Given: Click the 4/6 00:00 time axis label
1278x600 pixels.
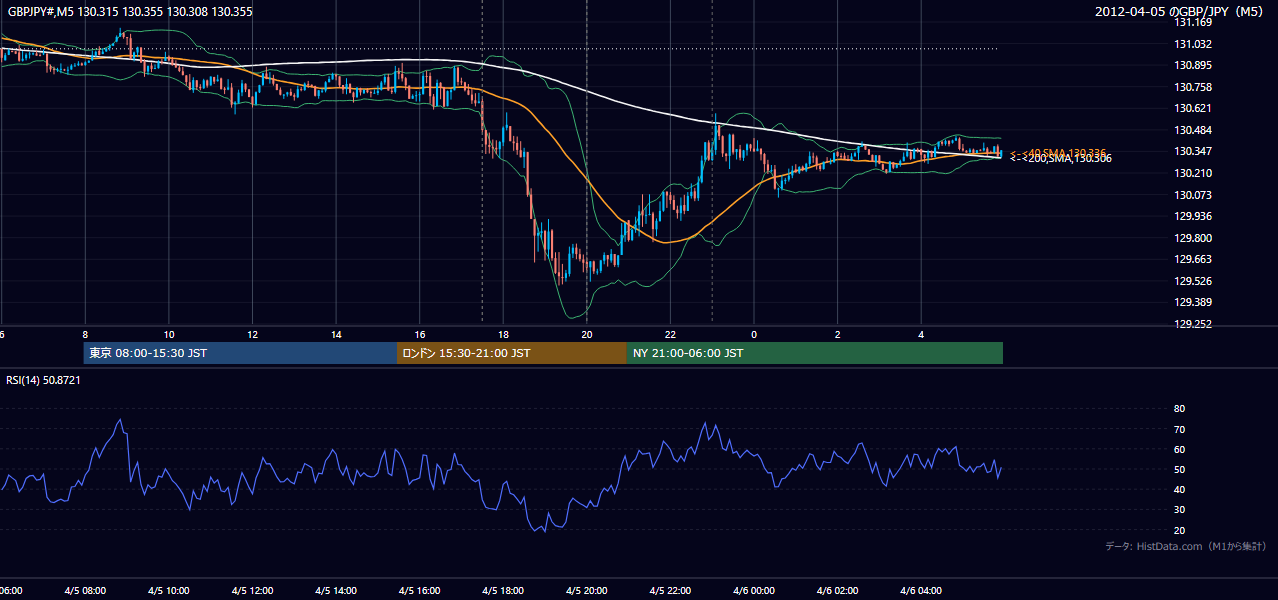Looking at the screenshot, I should pyautogui.click(x=754, y=591).
